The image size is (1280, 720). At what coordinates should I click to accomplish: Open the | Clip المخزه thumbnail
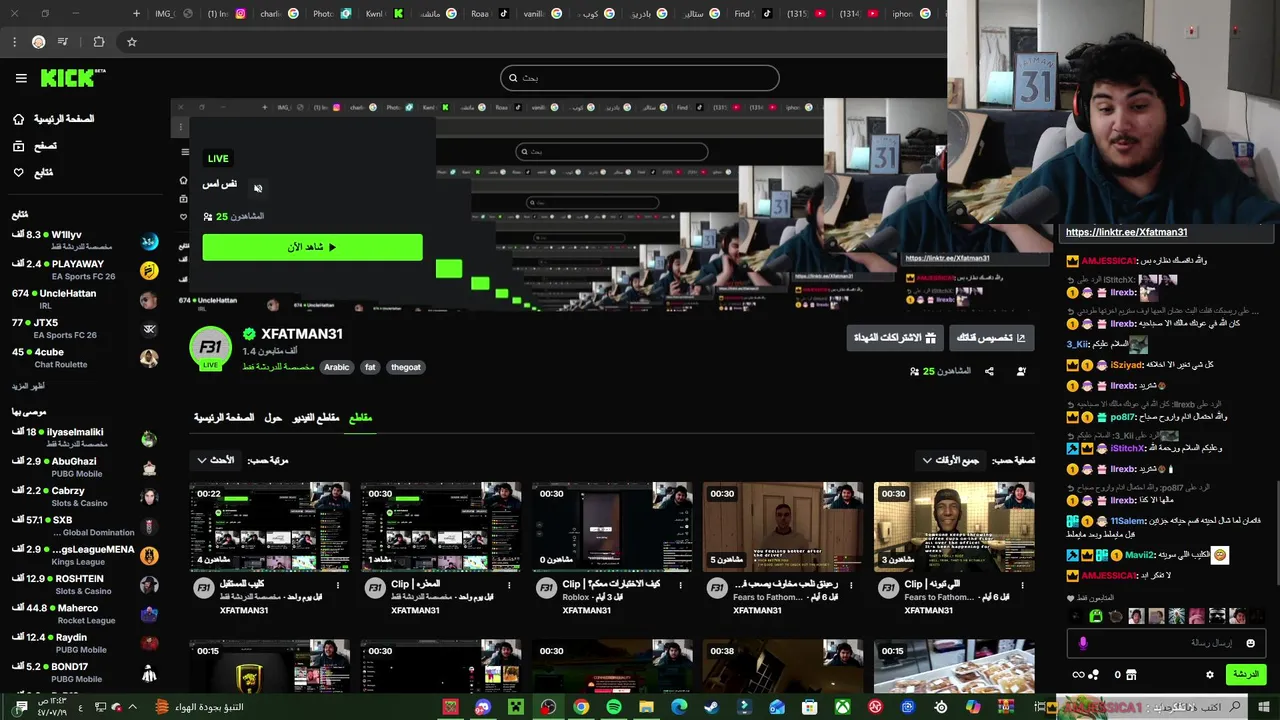(441, 527)
